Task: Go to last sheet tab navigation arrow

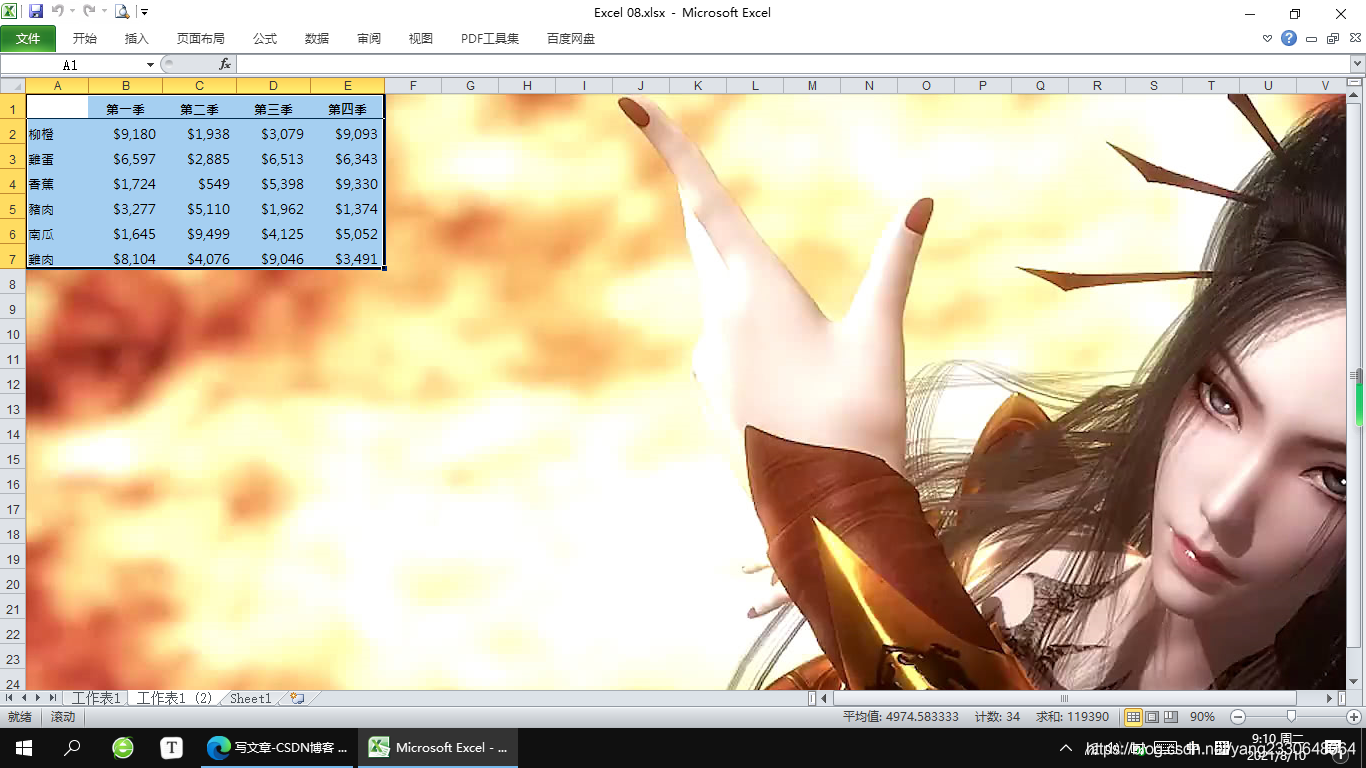Action: (53, 698)
